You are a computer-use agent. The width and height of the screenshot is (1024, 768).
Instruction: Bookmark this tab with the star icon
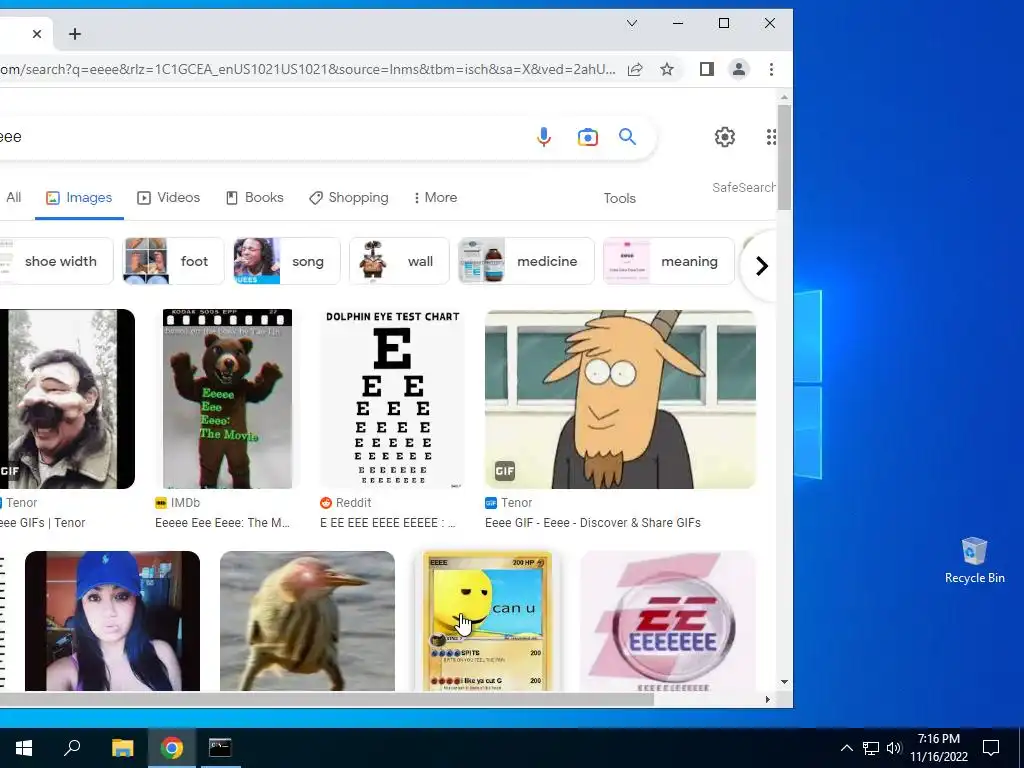(666, 69)
